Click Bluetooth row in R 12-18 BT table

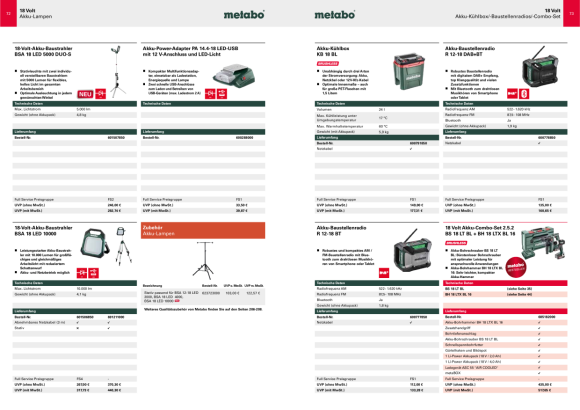click(x=377, y=300)
